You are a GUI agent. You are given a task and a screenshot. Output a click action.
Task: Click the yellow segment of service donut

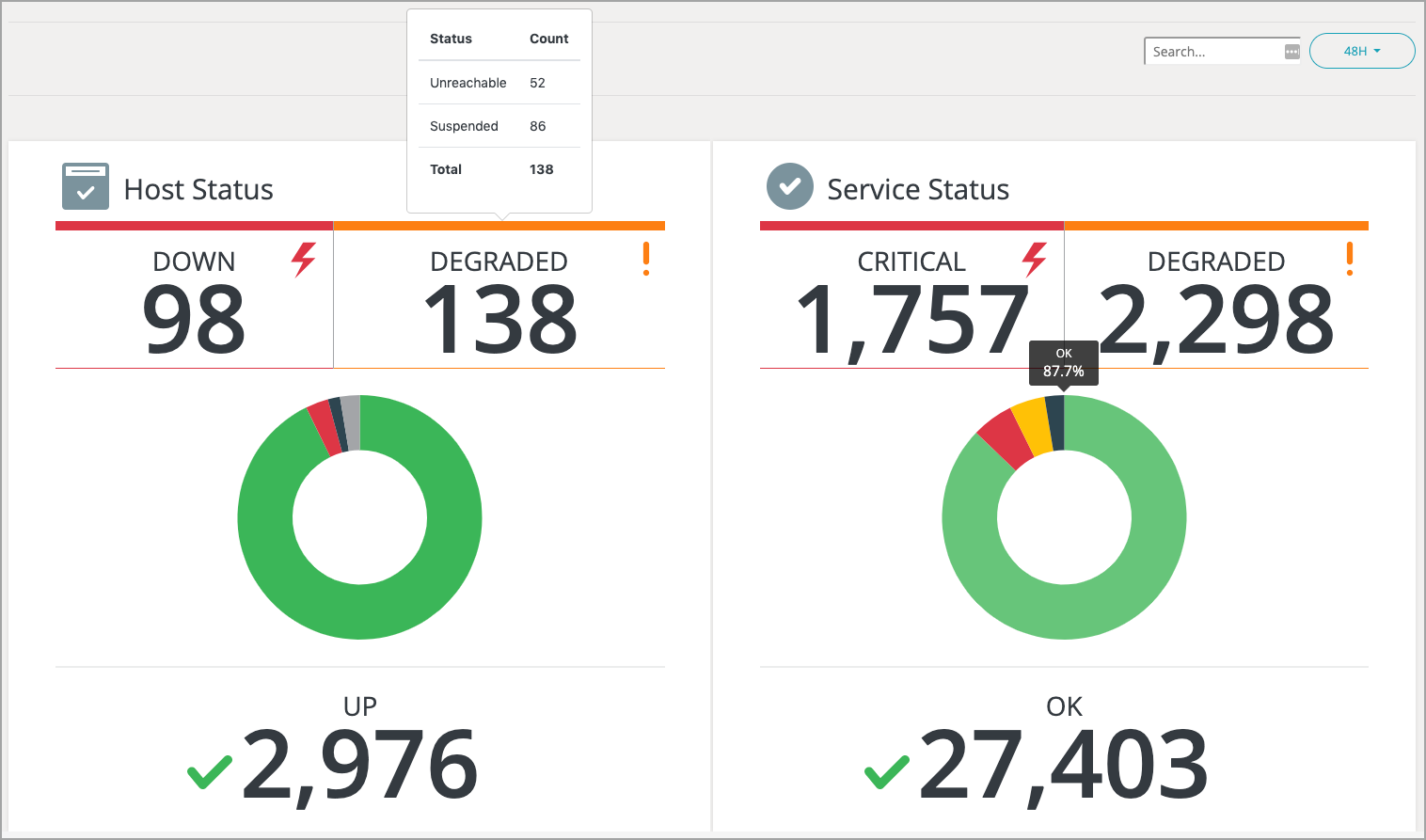(1034, 426)
